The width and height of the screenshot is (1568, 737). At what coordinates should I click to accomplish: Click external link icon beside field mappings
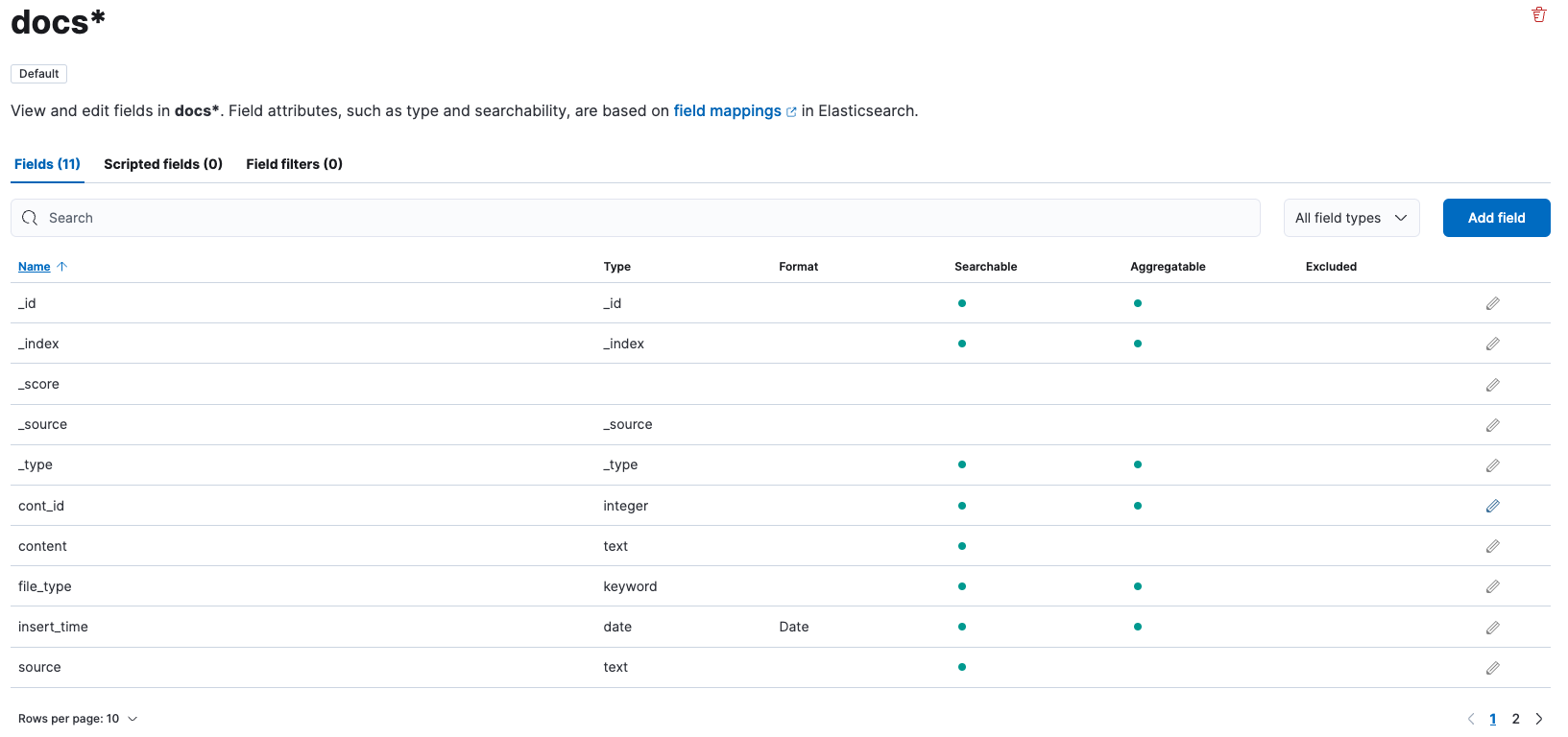[791, 112]
